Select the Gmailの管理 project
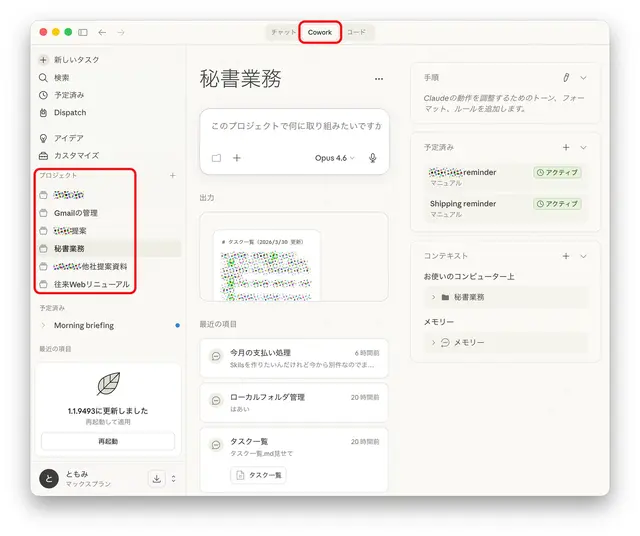Screen dimensions: 640x536 click(76, 213)
